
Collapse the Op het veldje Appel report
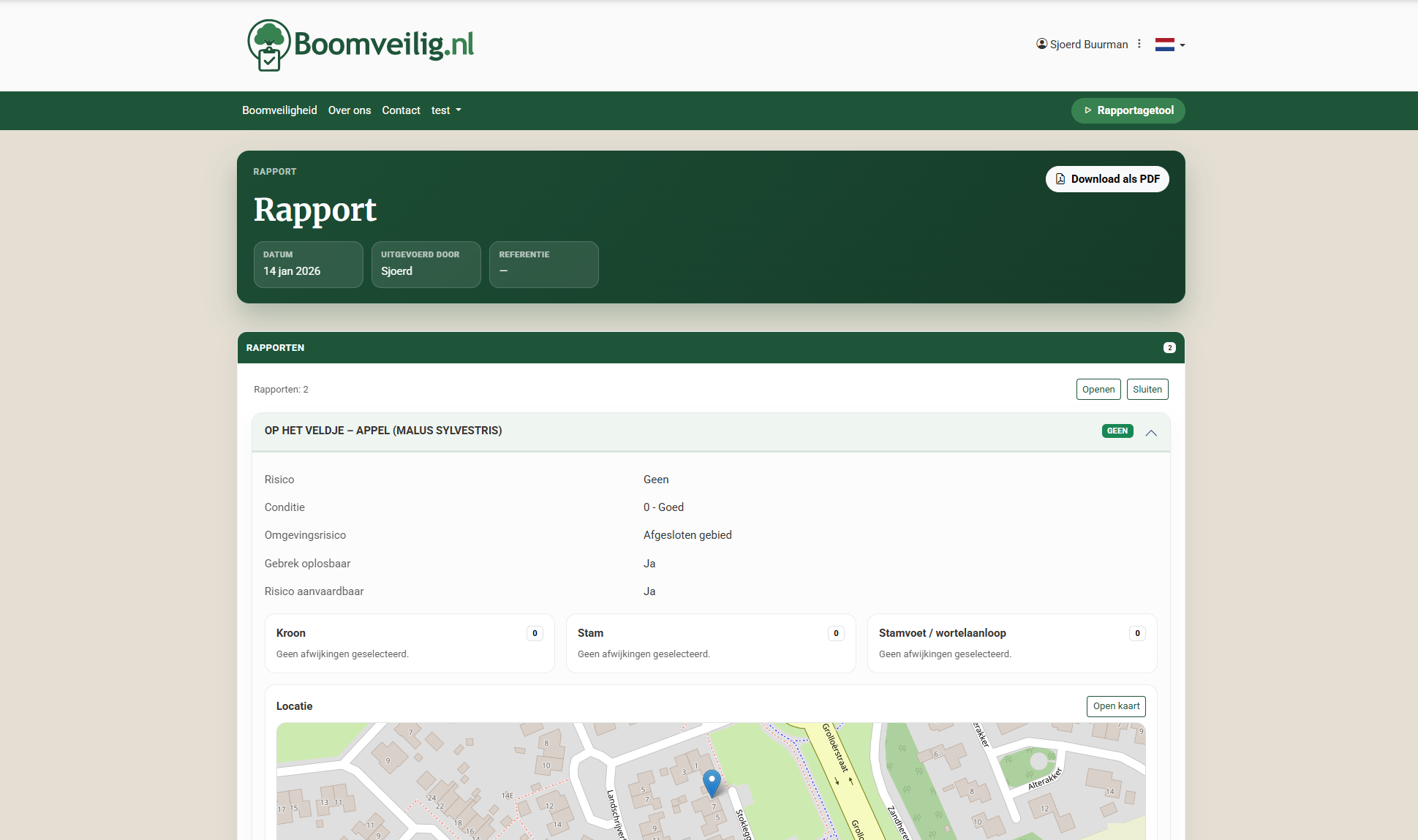point(1151,432)
